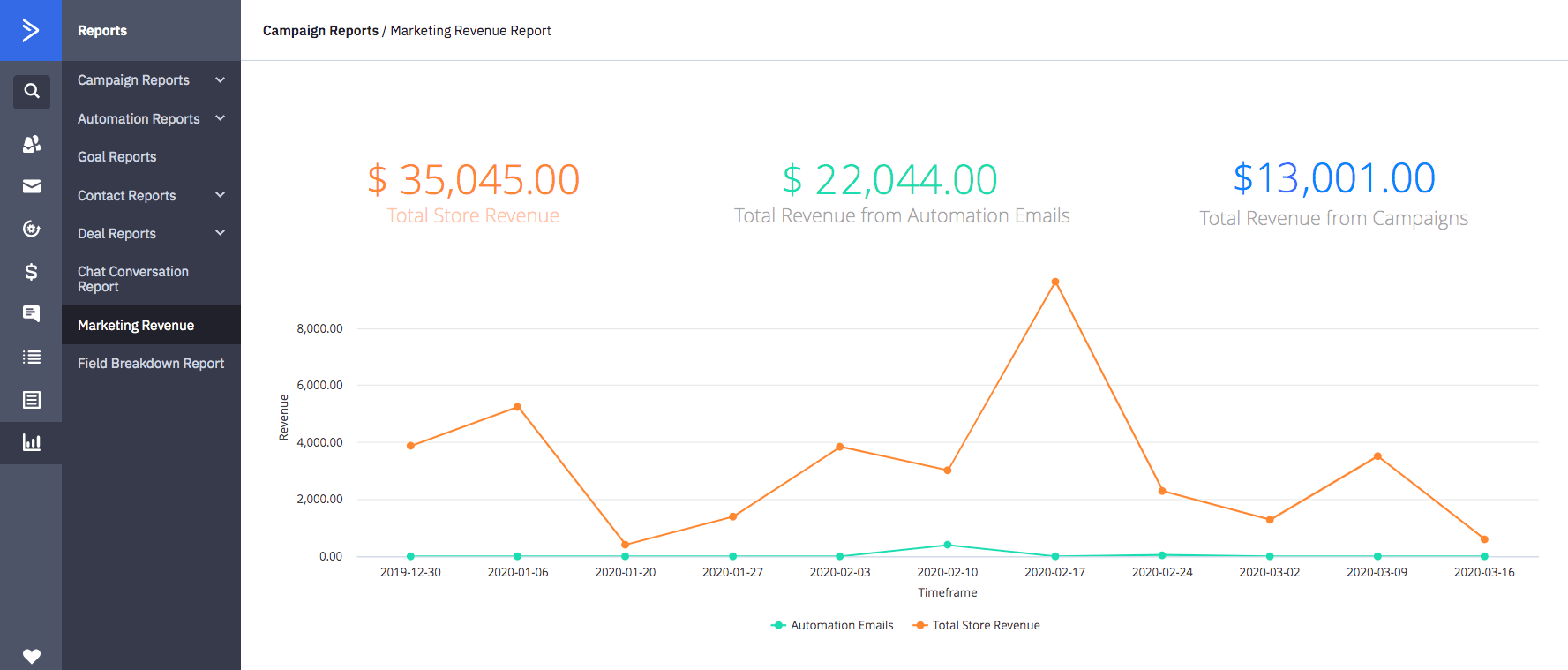Screen dimensions: 1568x670
Task: Click the 2020-02-17 peak revenue data point
Action: (x=1054, y=282)
